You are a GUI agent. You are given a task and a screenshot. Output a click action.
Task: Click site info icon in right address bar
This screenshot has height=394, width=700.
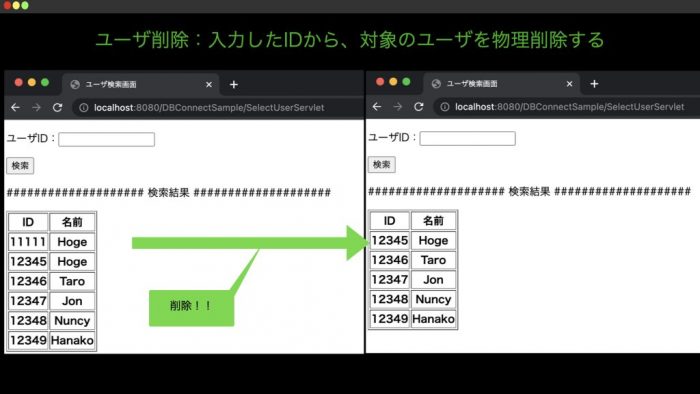(x=445, y=107)
